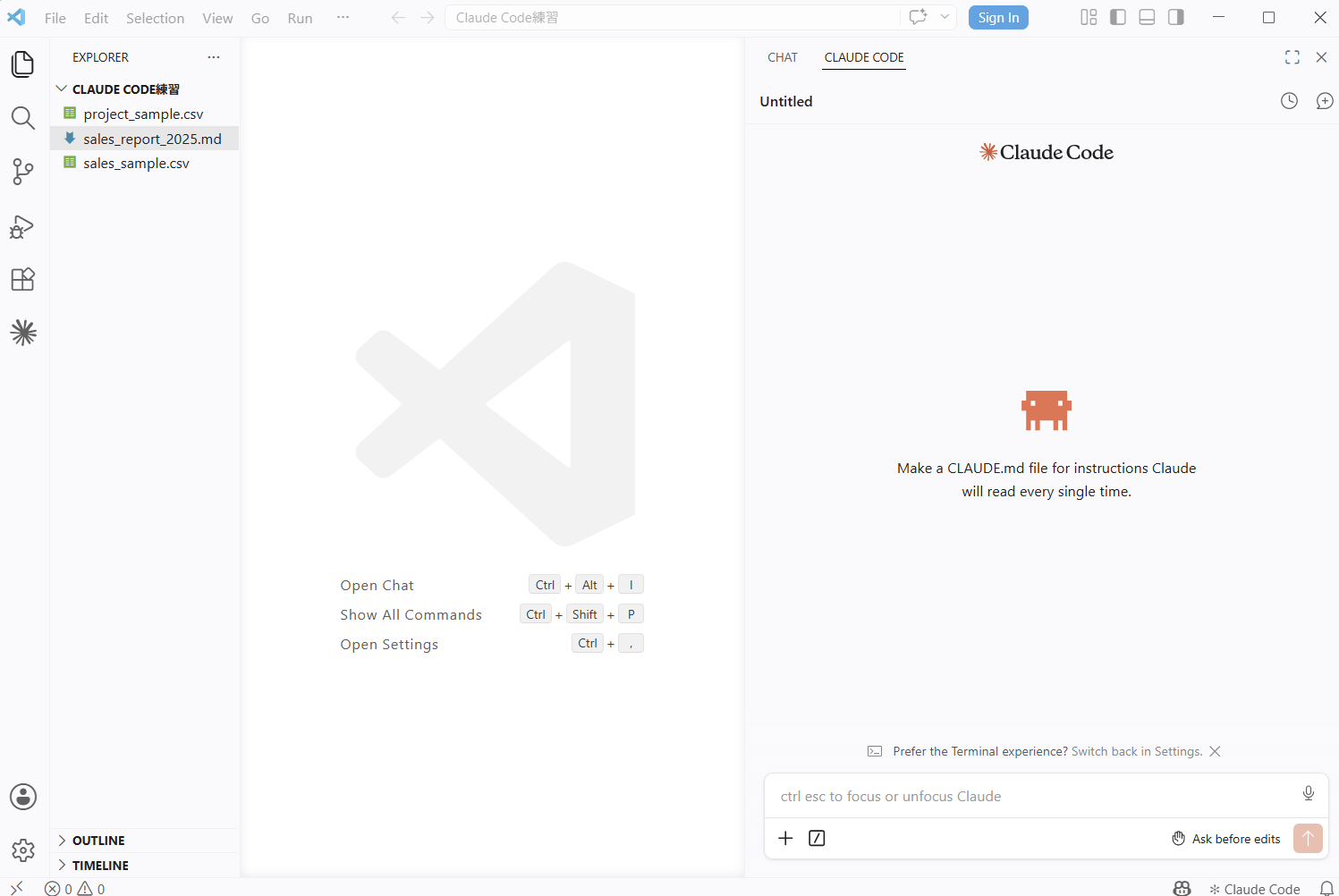The image size is (1339, 896).
Task: Open notifications bell icon
Action: click(1326, 889)
